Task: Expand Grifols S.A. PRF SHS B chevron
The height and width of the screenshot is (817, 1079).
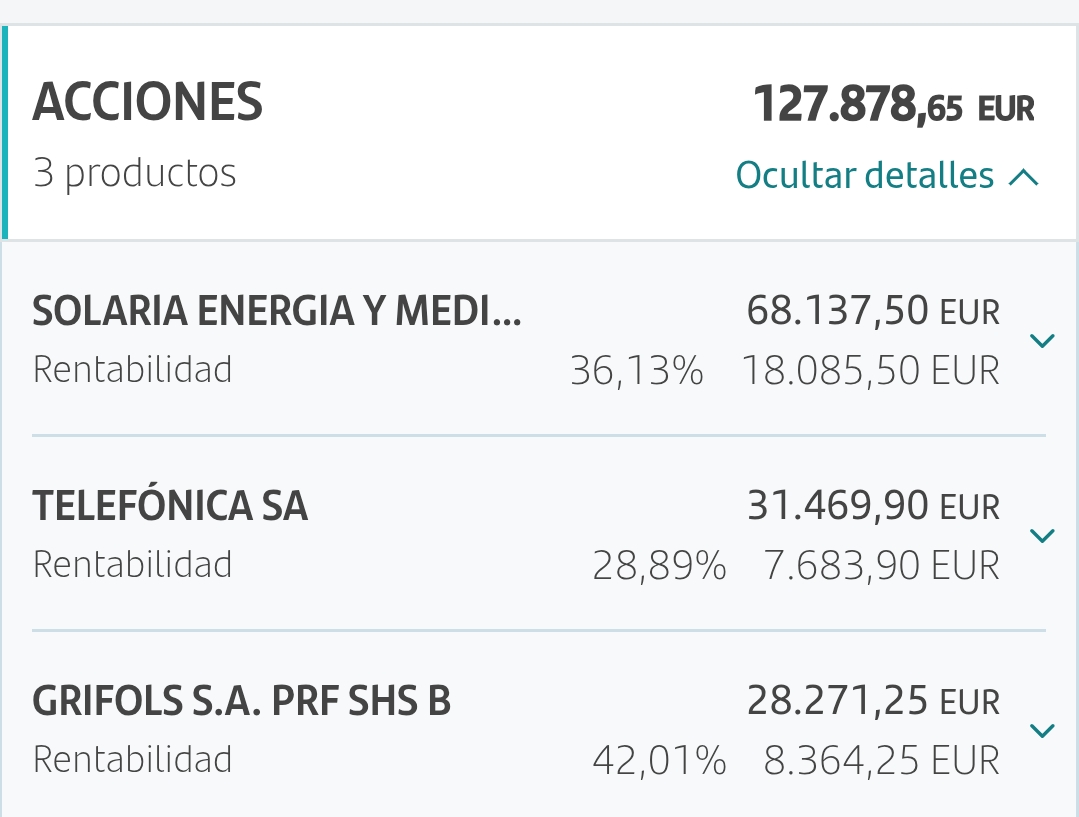Action: coord(1042,730)
